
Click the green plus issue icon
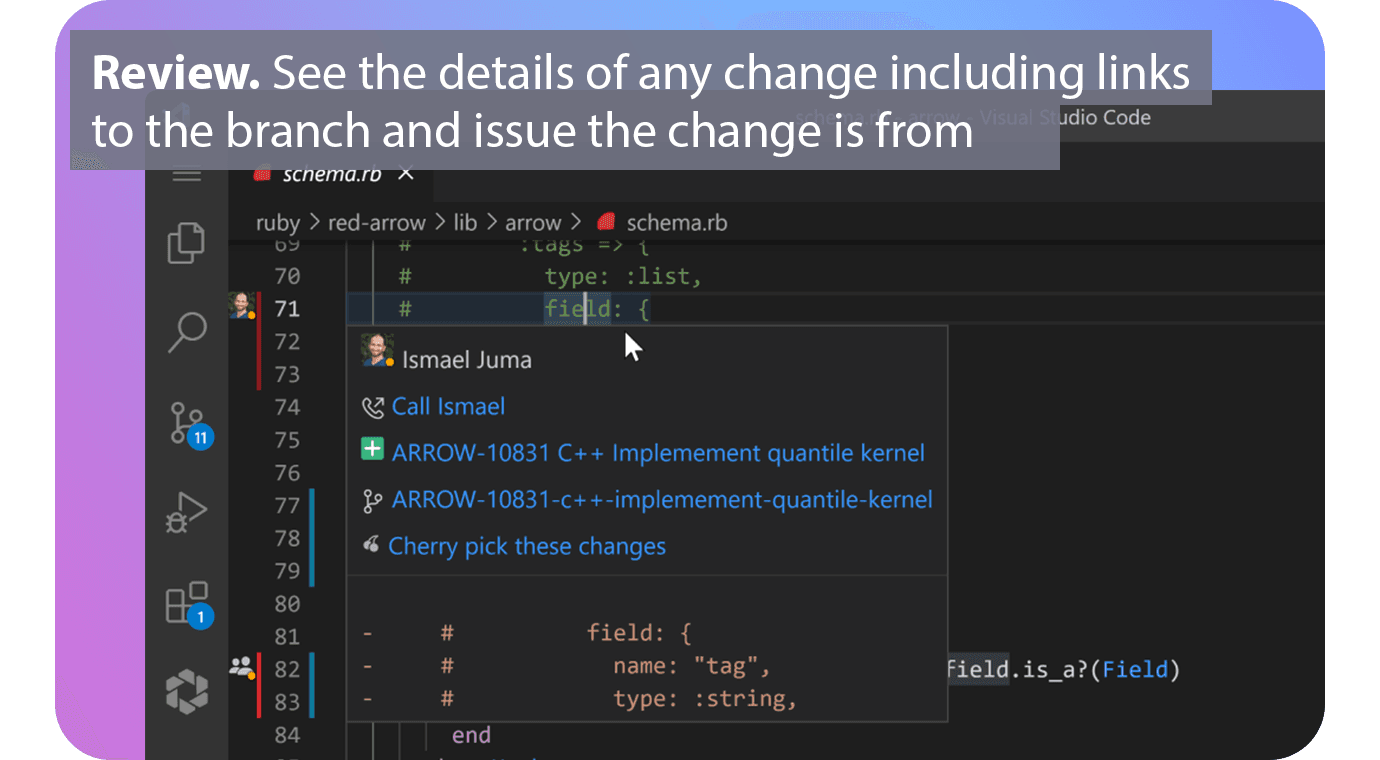click(372, 450)
